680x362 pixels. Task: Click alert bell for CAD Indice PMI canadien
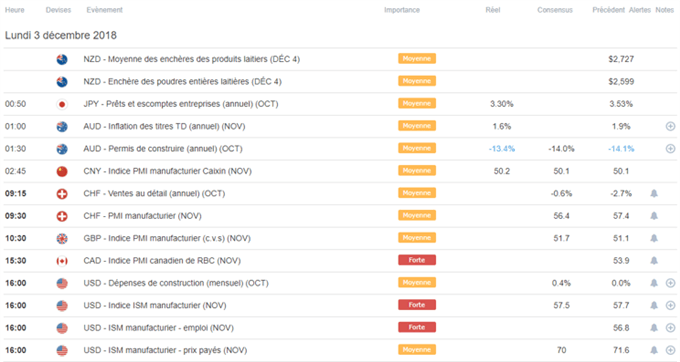click(x=654, y=261)
